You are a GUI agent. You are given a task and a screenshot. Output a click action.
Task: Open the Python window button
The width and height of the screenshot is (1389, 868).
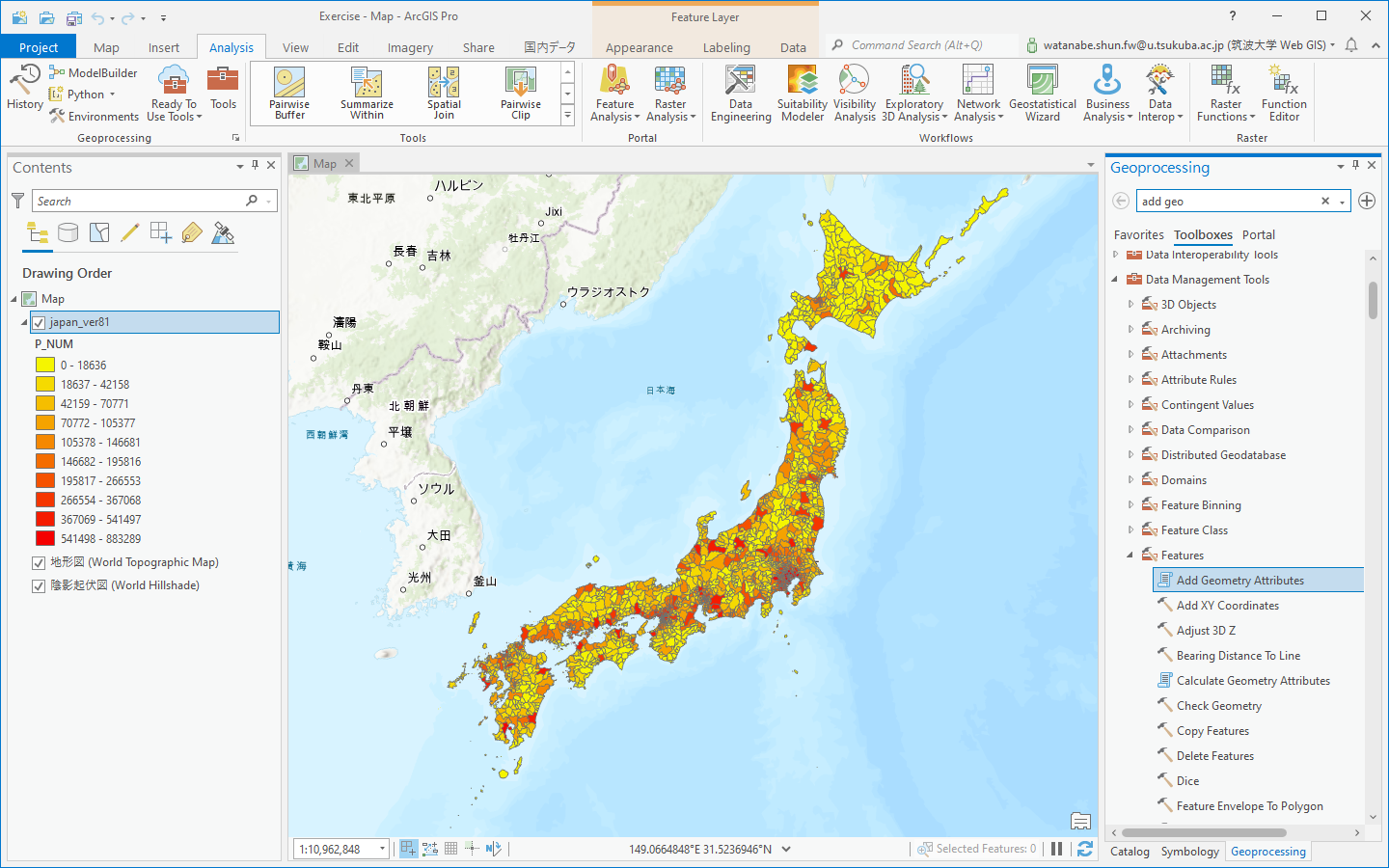coord(82,95)
